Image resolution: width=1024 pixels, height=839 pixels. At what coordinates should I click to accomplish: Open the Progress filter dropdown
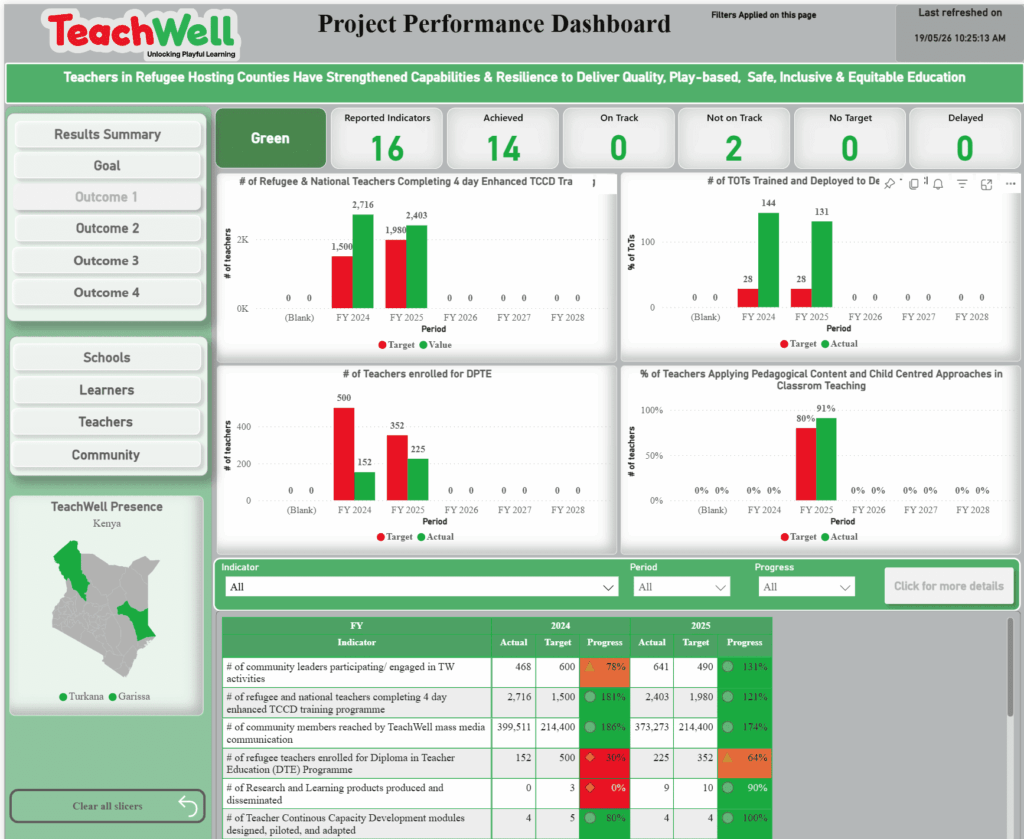click(x=806, y=587)
